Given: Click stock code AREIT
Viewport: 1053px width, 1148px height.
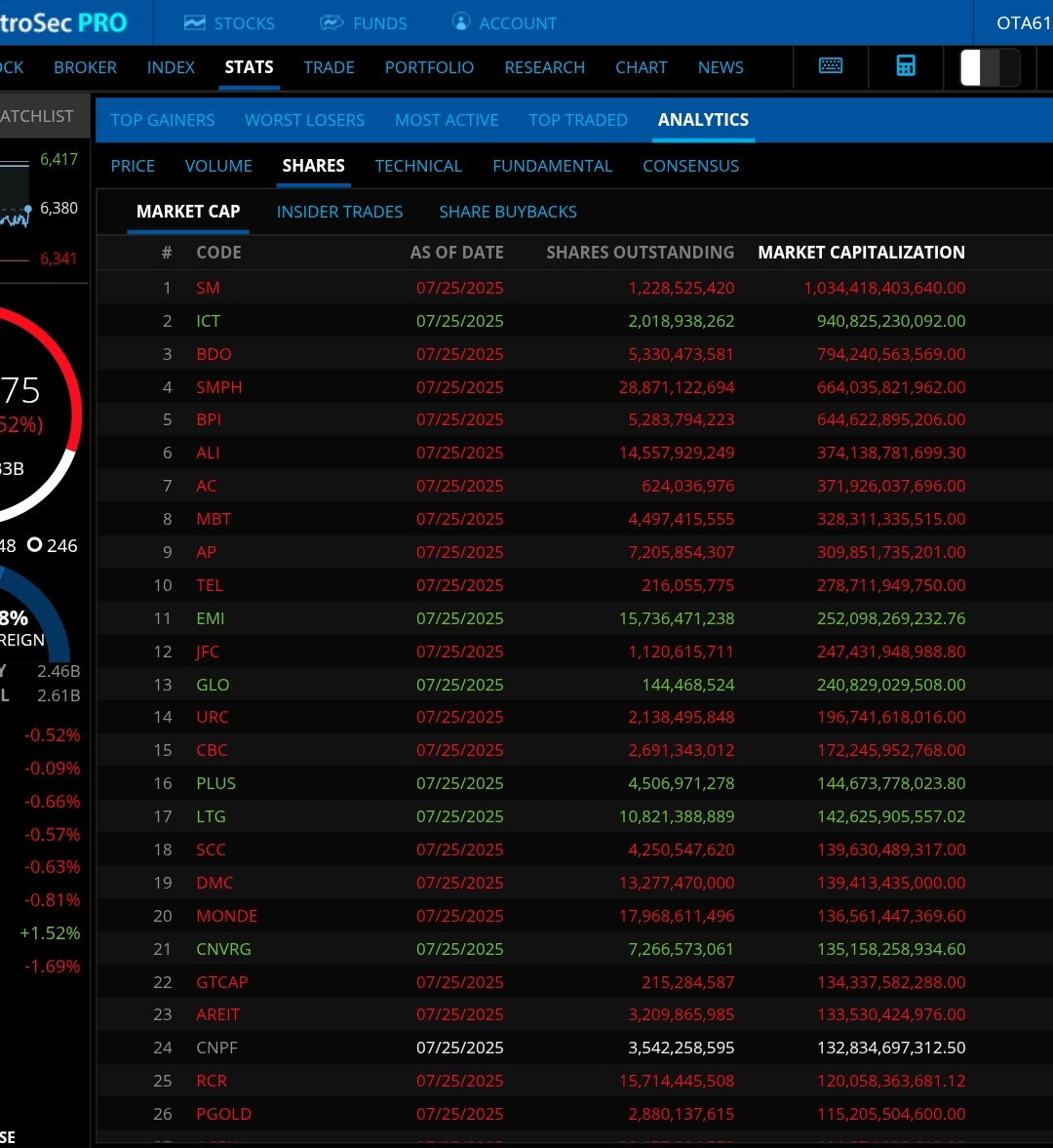Looking at the screenshot, I should 218,1014.
